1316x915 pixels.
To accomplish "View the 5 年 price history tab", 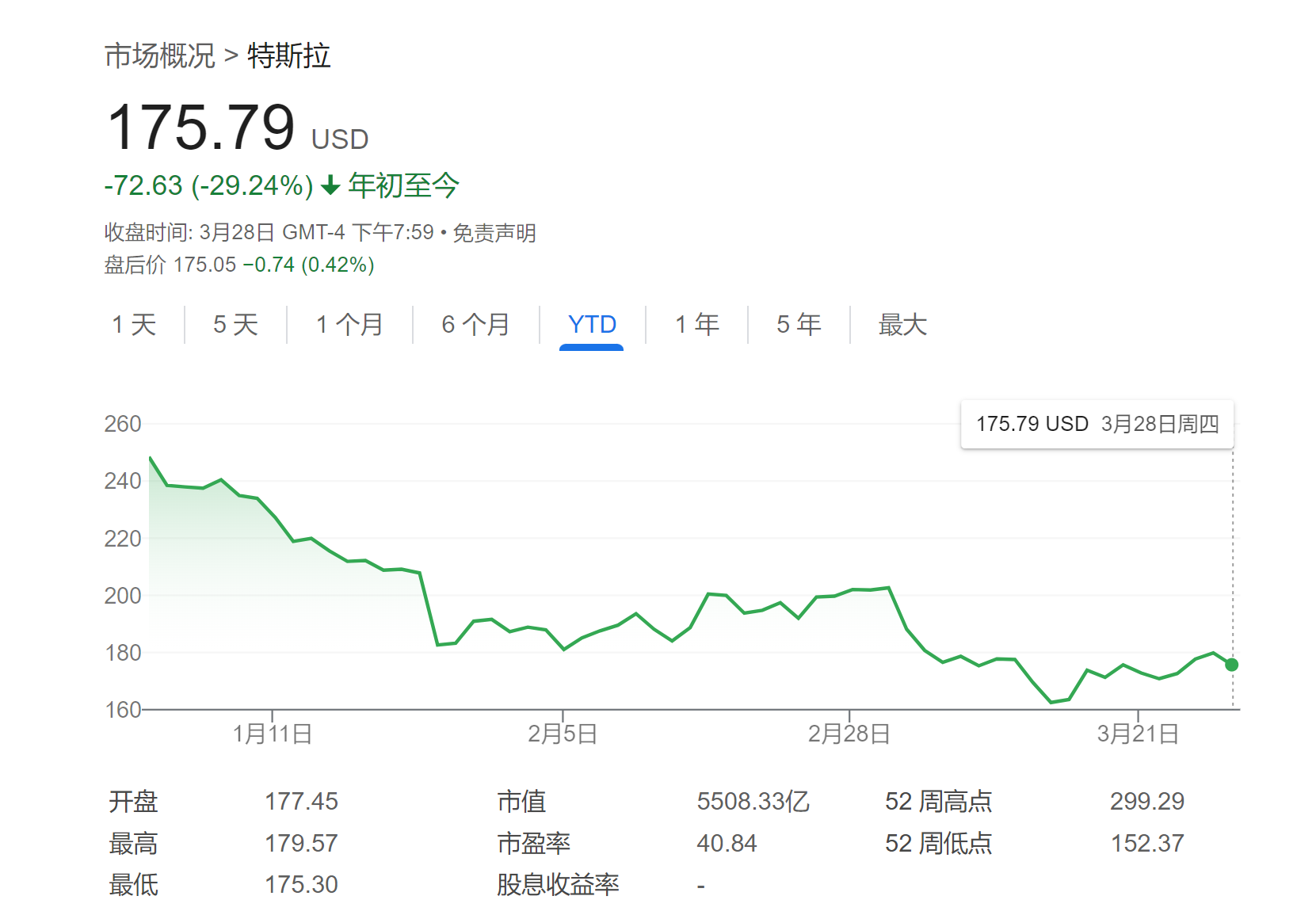I will (x=799, y=325).
